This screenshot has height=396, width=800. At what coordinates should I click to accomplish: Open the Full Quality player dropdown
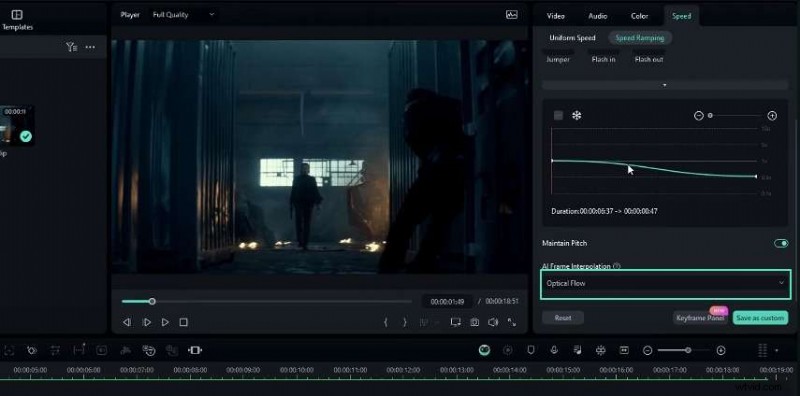(184, 15)
